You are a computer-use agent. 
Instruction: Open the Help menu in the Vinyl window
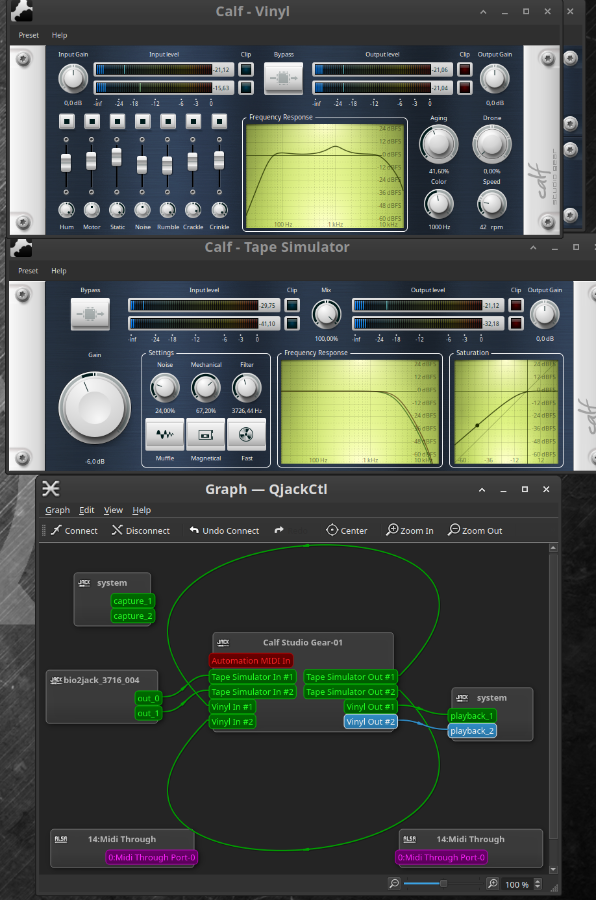pos(59,35)
